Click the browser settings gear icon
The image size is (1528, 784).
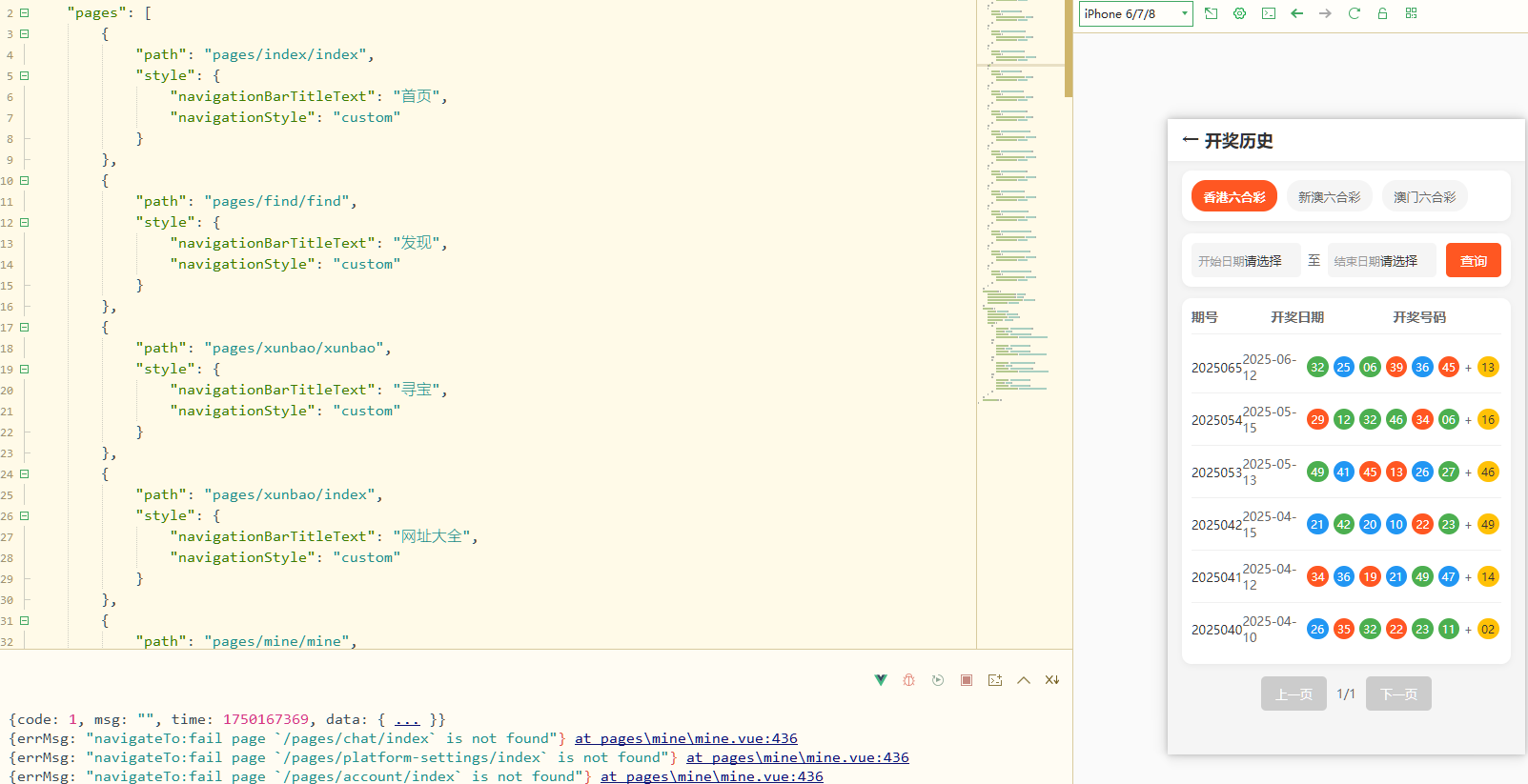pos(1239,13)
